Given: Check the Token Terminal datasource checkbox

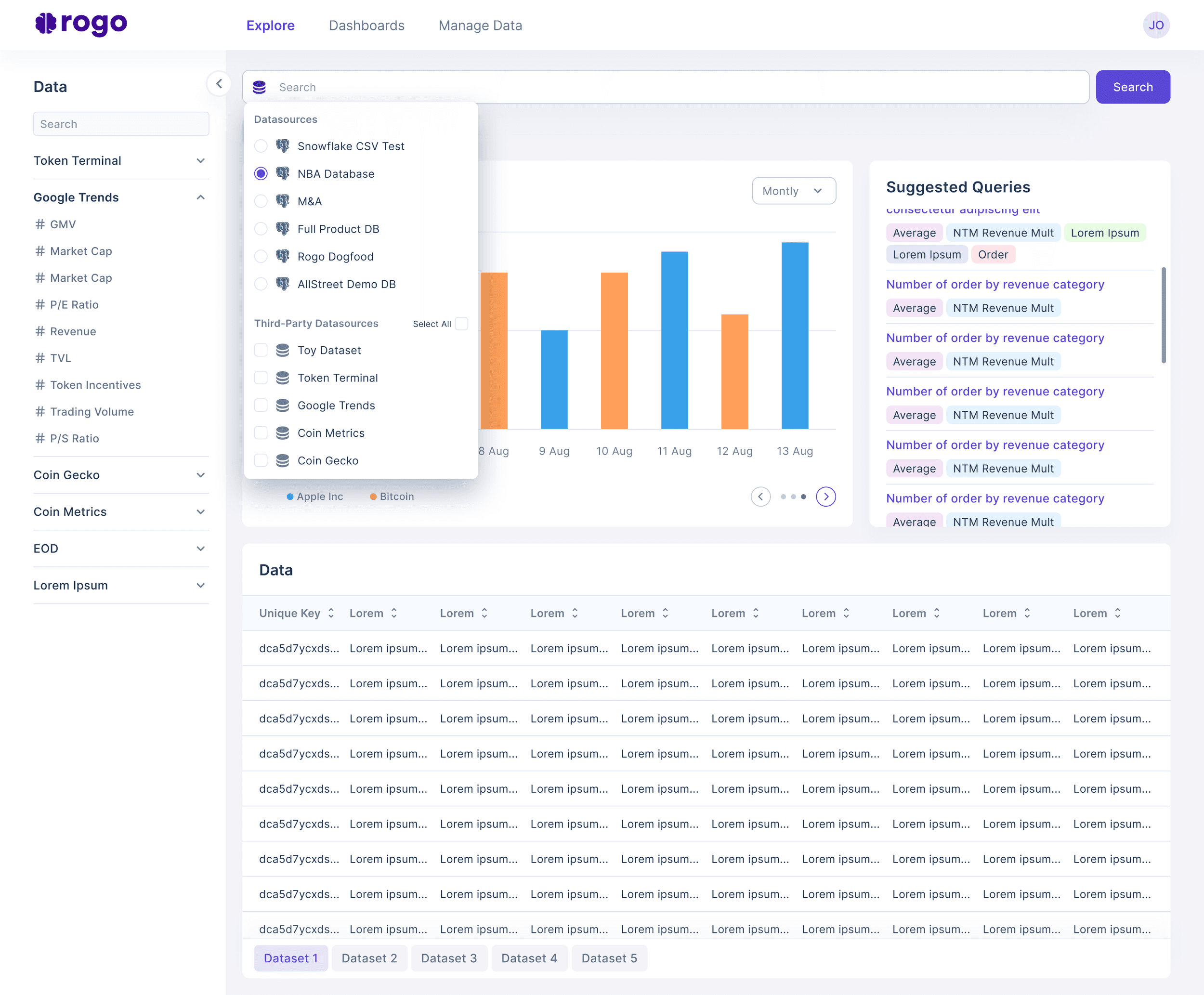Looking at the screenshot, I should 261,378.
